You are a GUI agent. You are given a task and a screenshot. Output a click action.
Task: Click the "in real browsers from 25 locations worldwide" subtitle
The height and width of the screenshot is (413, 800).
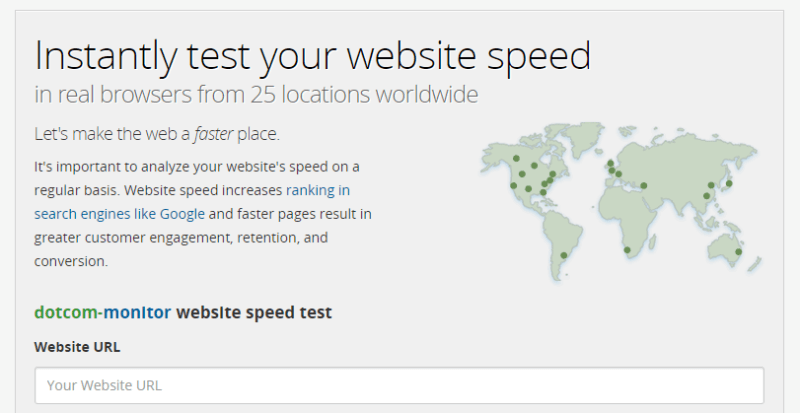coord(256,95)
